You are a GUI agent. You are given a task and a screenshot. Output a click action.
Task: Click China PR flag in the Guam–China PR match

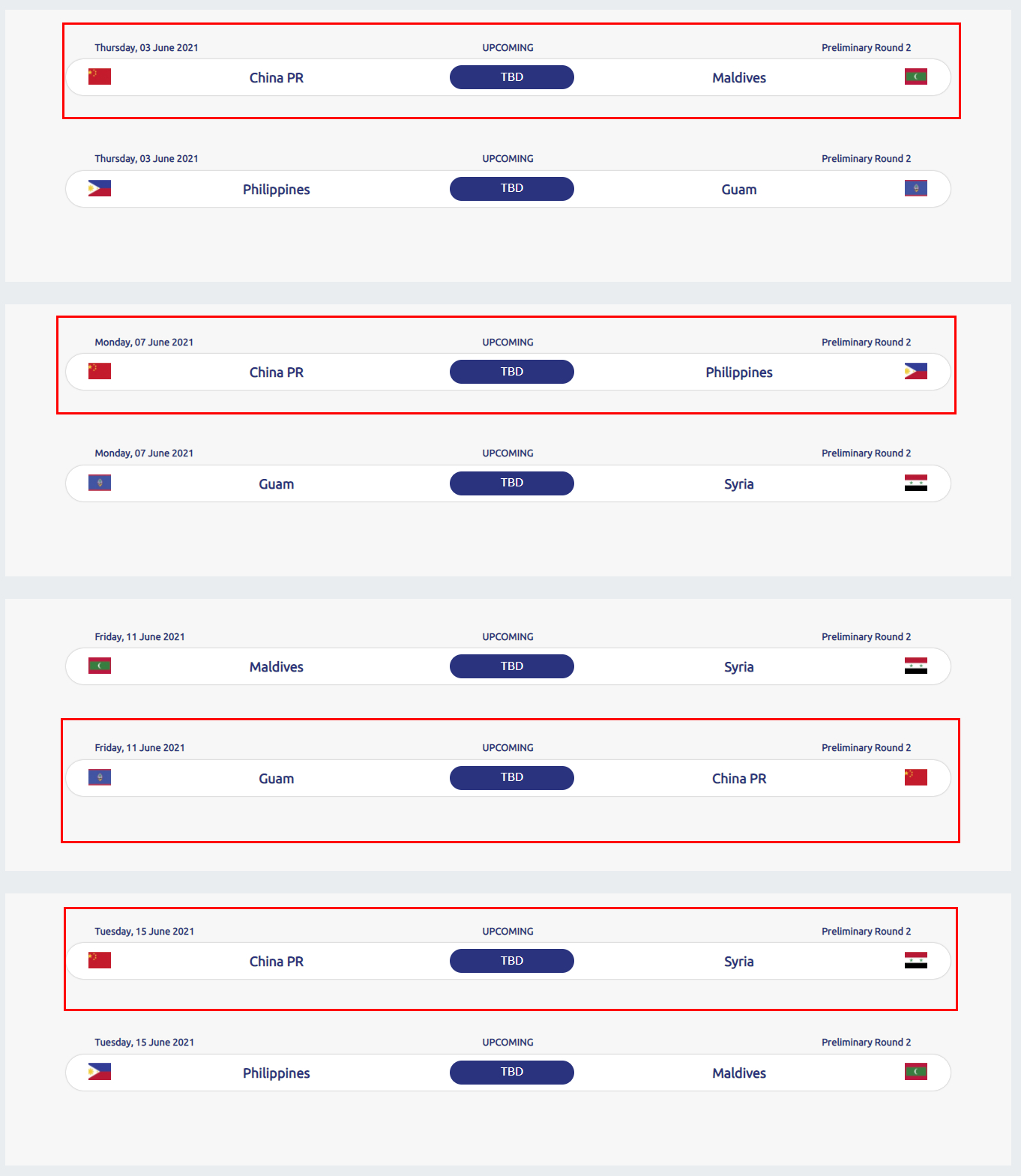coord(915,777)
